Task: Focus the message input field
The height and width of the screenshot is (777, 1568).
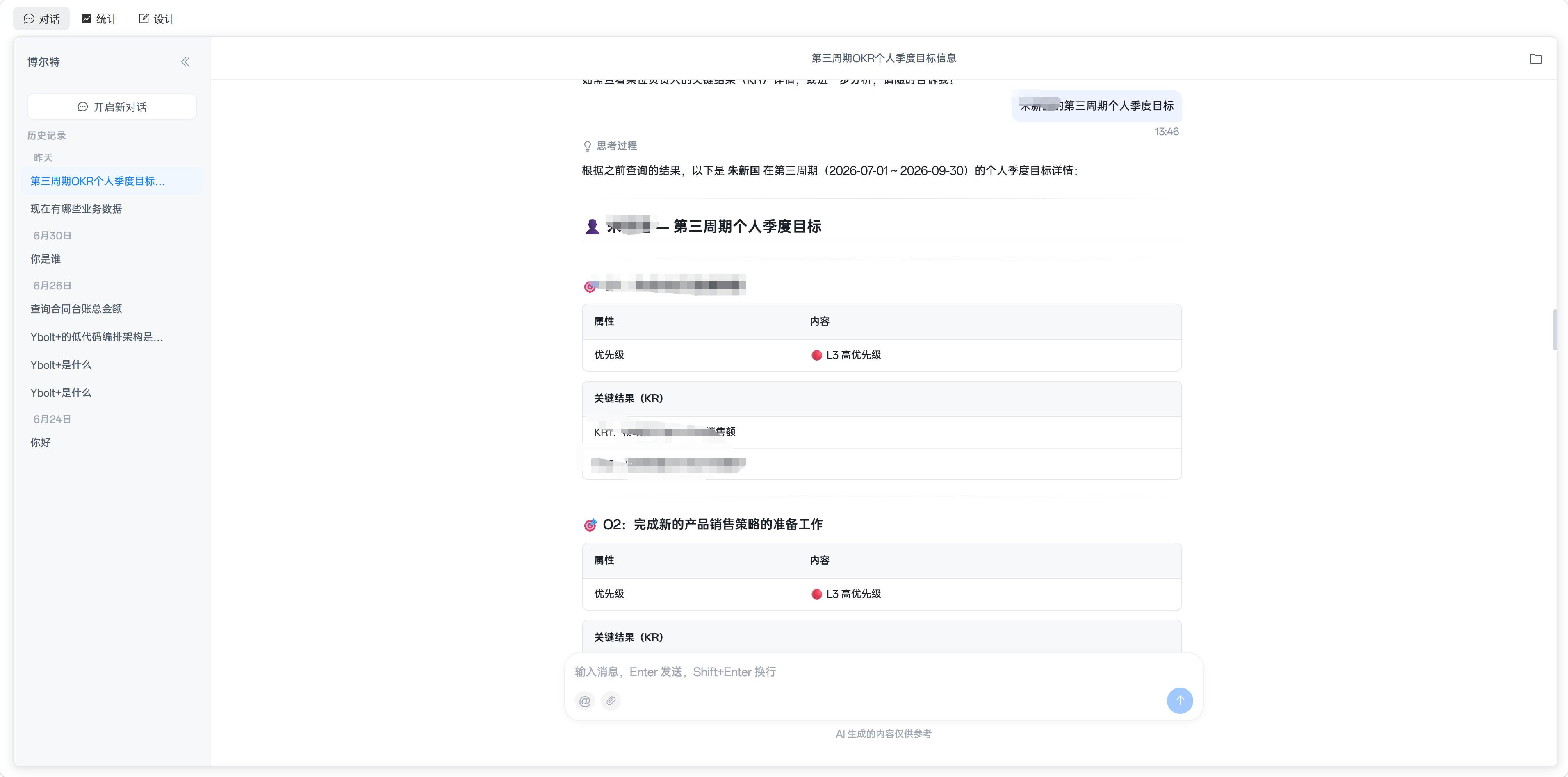Action: (883, 672)
